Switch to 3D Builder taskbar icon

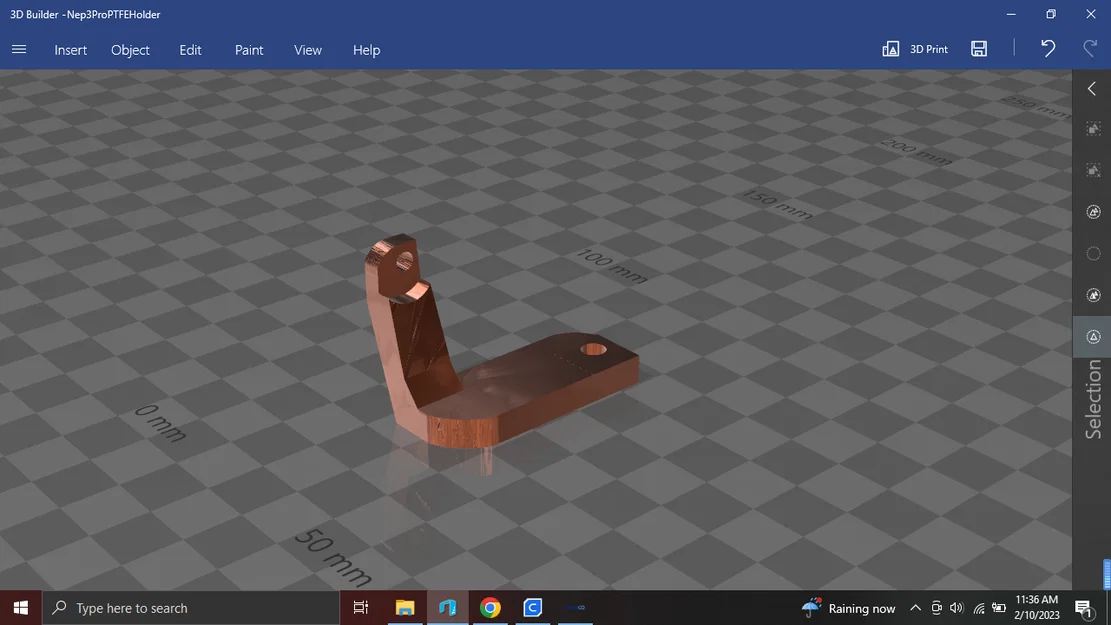tap(447, 608)
